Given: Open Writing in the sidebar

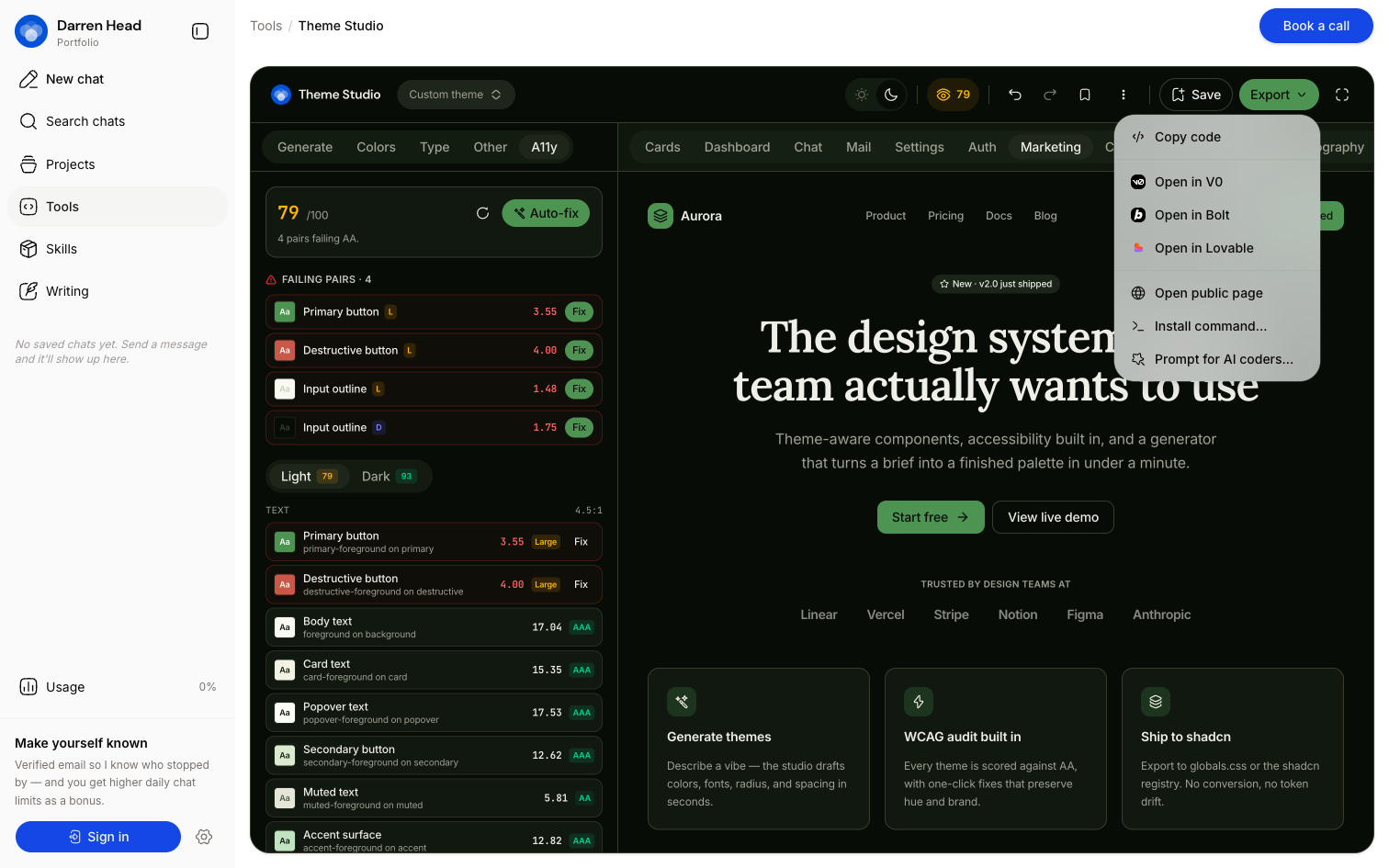Looking at the screenshot, I should tap(118, 291).
